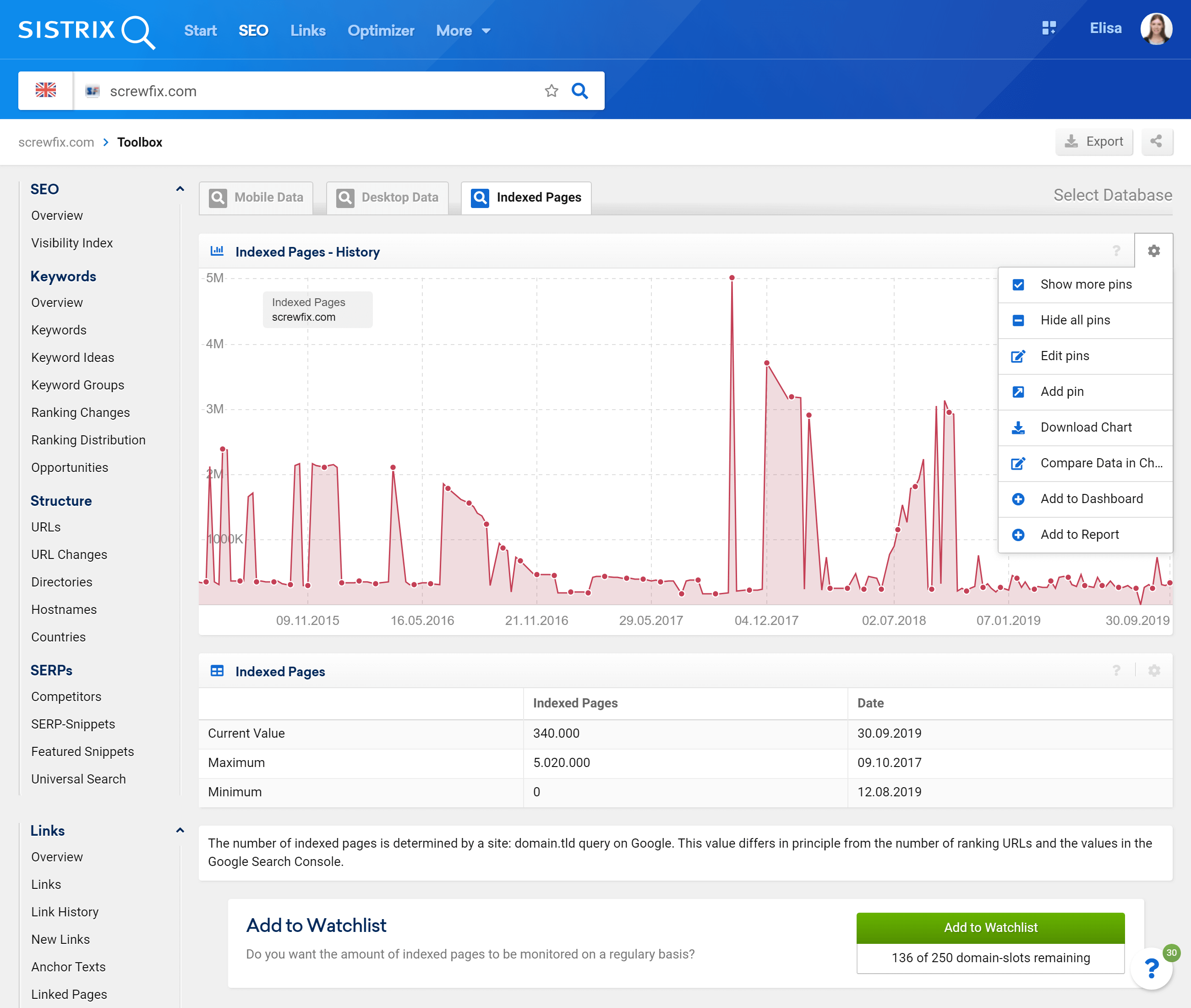
Task: Open the More menu dropdown
Action: point(463,31)
